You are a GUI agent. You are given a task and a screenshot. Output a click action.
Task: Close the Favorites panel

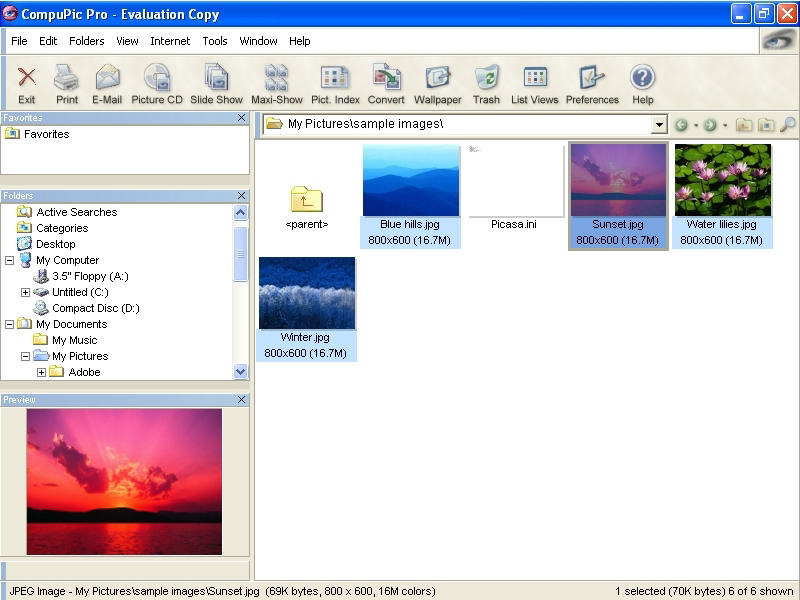point(241,118)
